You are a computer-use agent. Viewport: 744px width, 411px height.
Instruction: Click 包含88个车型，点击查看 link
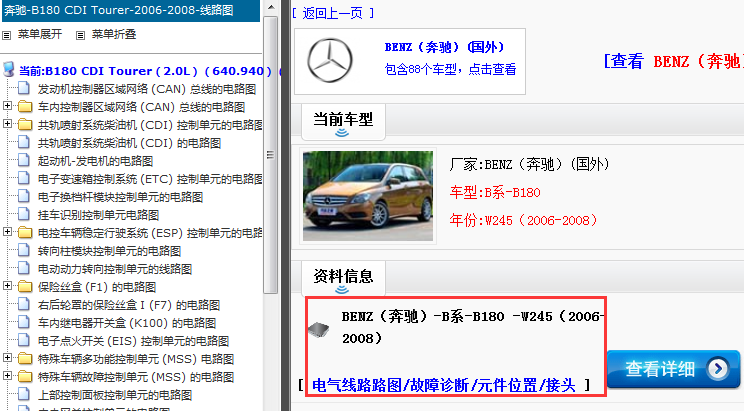pyautogui.click(x=450, y=69)
